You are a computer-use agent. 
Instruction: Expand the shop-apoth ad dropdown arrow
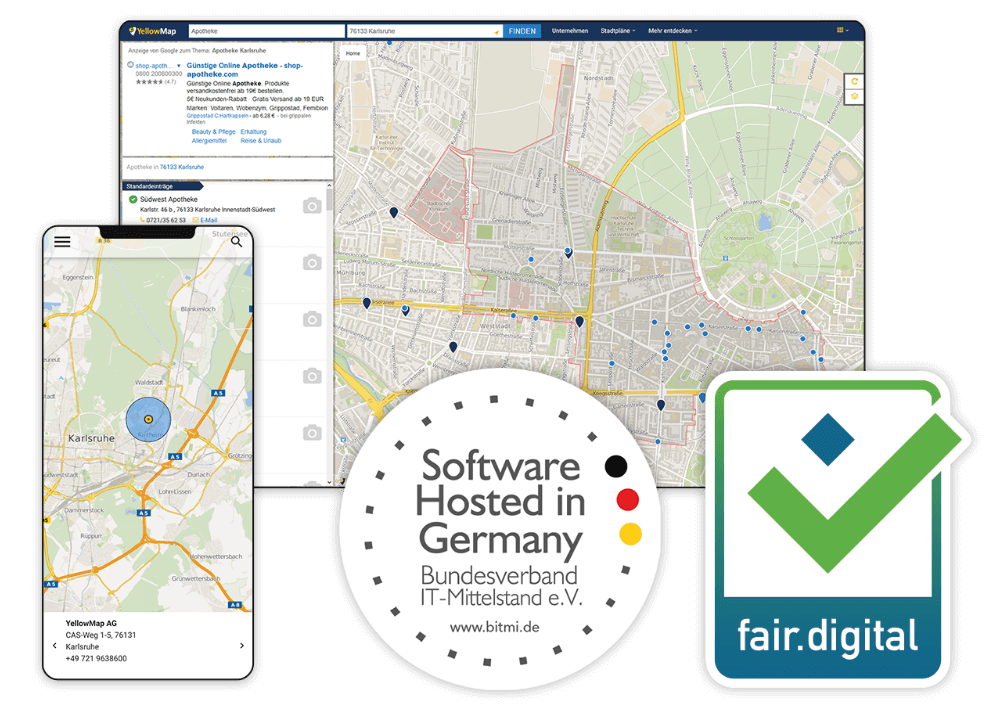pos(179,66)
